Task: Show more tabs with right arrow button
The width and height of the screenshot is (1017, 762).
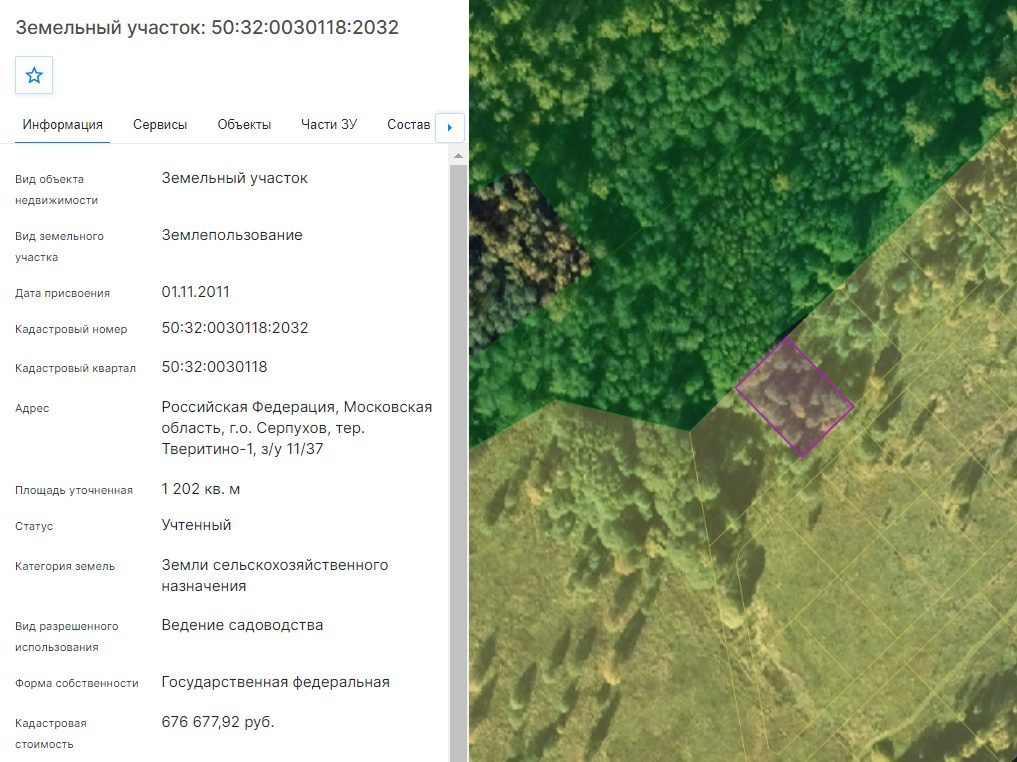Action: [450, 127]
